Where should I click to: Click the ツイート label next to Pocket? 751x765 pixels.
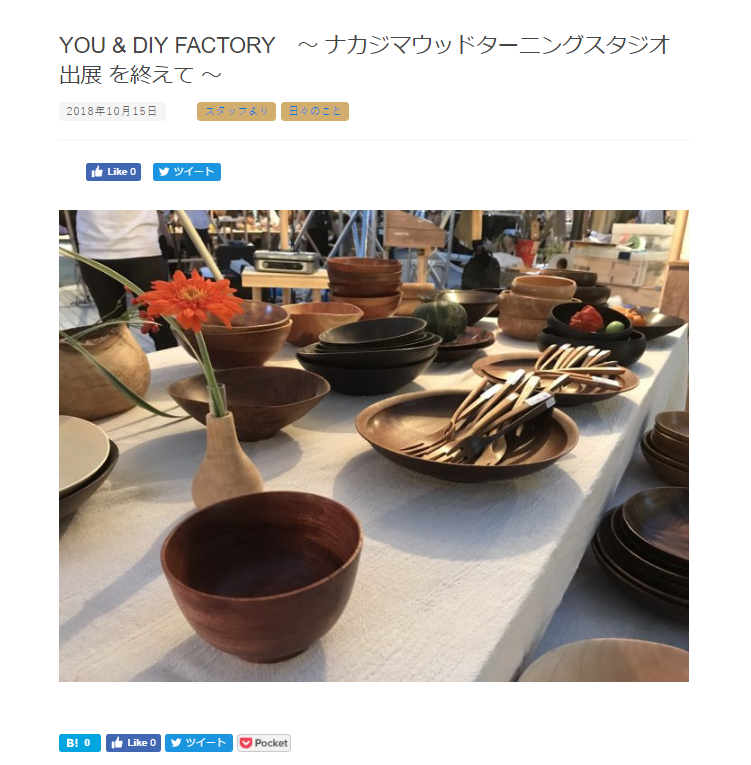pos(206,743)
